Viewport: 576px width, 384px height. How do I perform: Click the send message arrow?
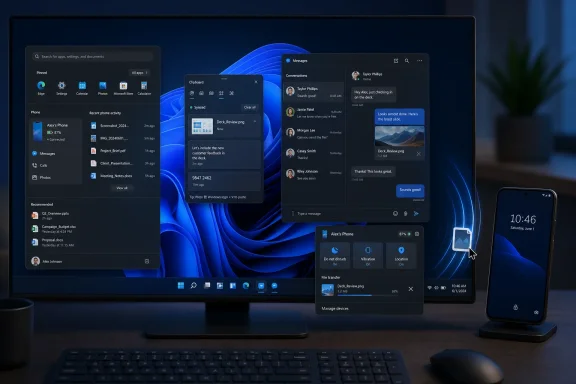click(416, 213)
